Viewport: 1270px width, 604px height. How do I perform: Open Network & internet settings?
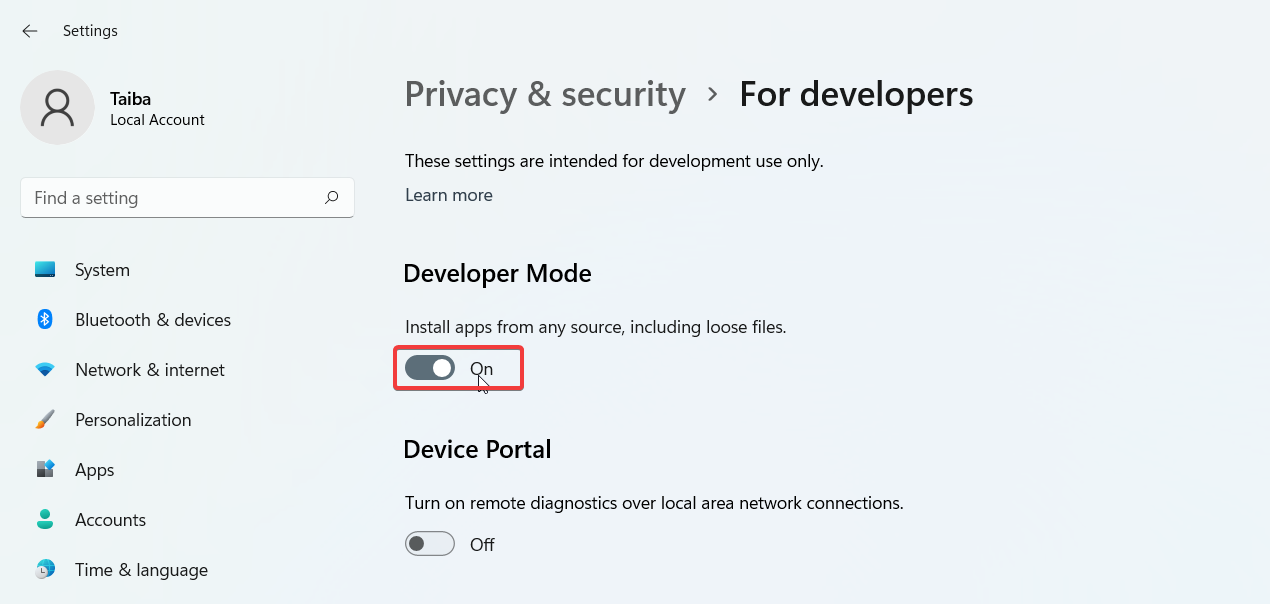click(150, 369)
